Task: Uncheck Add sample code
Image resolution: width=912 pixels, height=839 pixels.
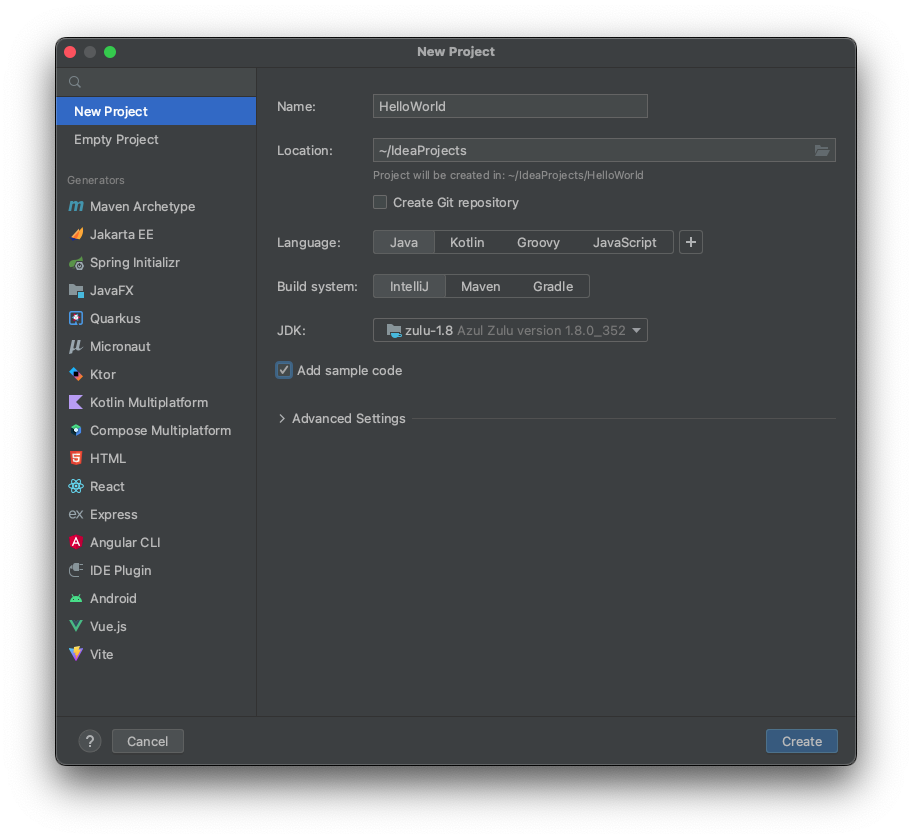Action: (284, 371)
